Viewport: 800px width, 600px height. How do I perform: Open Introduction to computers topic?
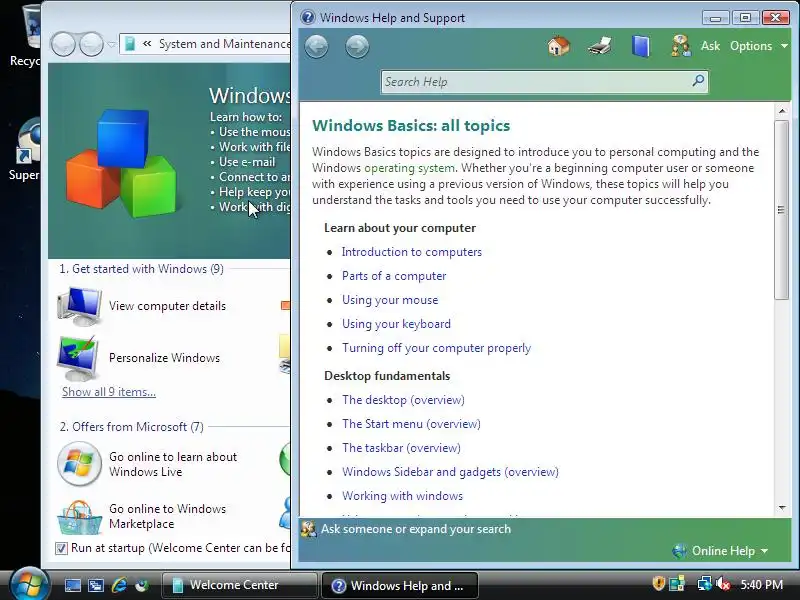tap(412, 252)
